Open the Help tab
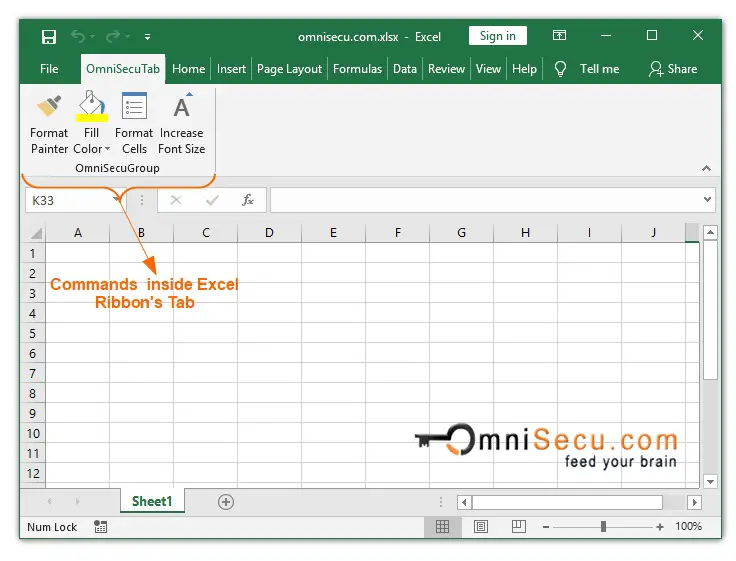Image resolution: width=736 pixels, height=561 pixels. [524, 69]
